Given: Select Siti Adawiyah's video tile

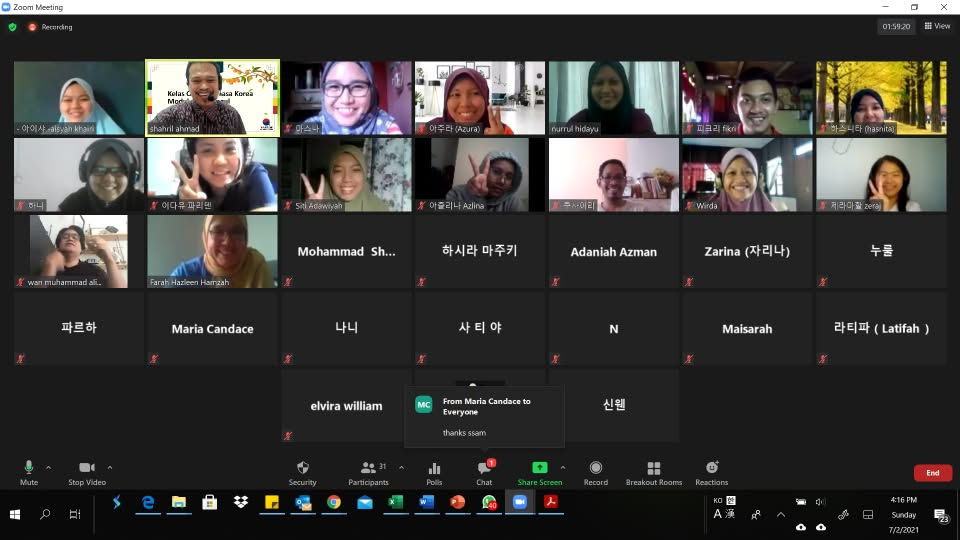Looking at the screenshot, I should pyautogui.click(x=347, y=174).
